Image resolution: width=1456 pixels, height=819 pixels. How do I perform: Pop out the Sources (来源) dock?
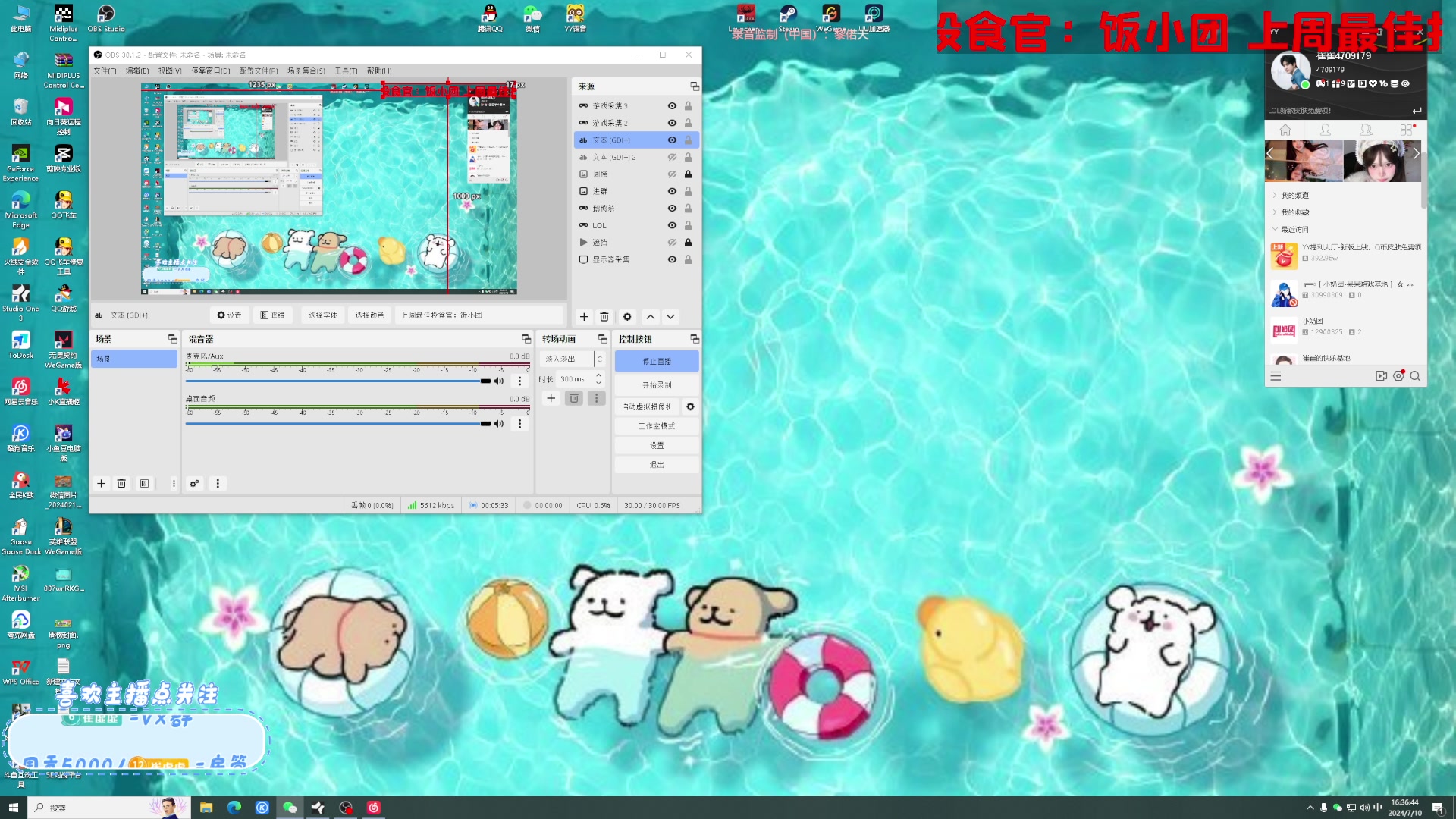coord(695,86)
